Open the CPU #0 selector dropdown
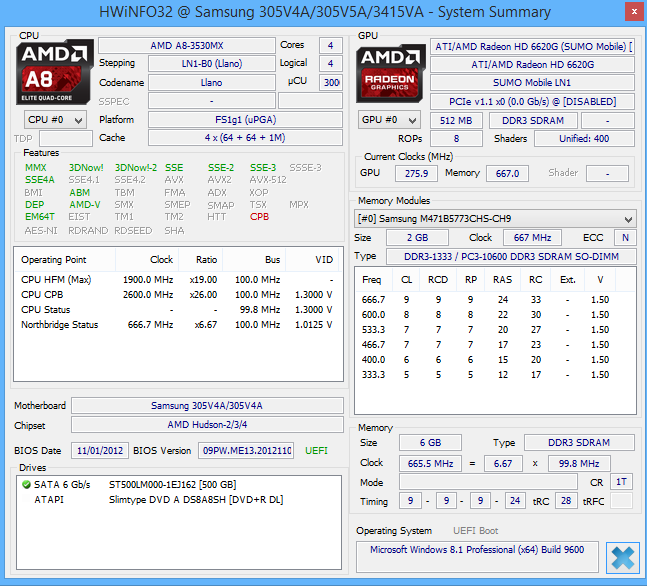 (x=55, y=120)
